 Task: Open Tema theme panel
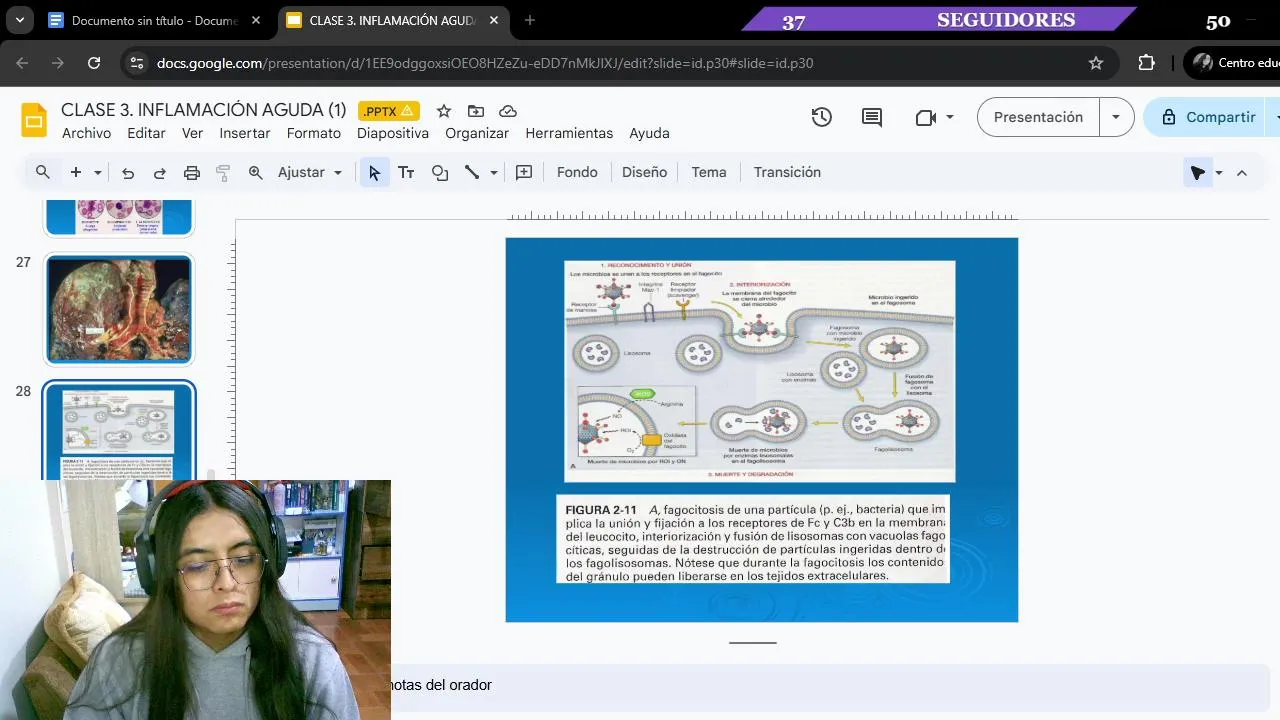click(709, 172)
